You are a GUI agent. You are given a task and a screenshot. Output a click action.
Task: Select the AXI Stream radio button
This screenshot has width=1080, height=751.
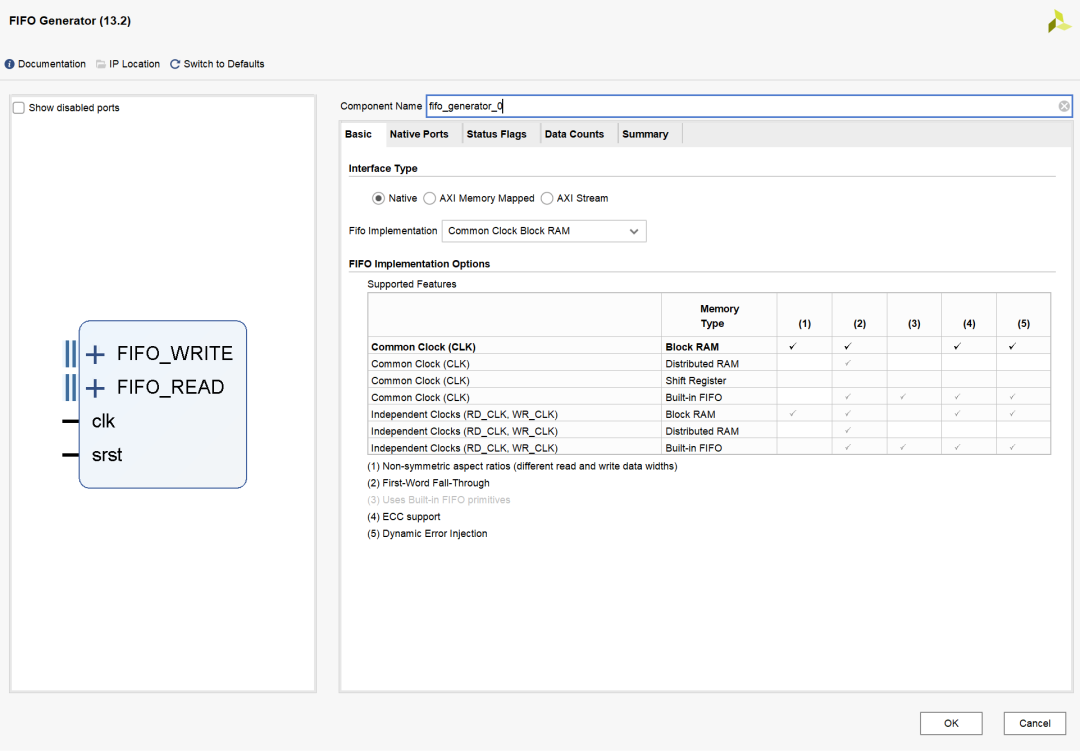click(x=547, y=198)
